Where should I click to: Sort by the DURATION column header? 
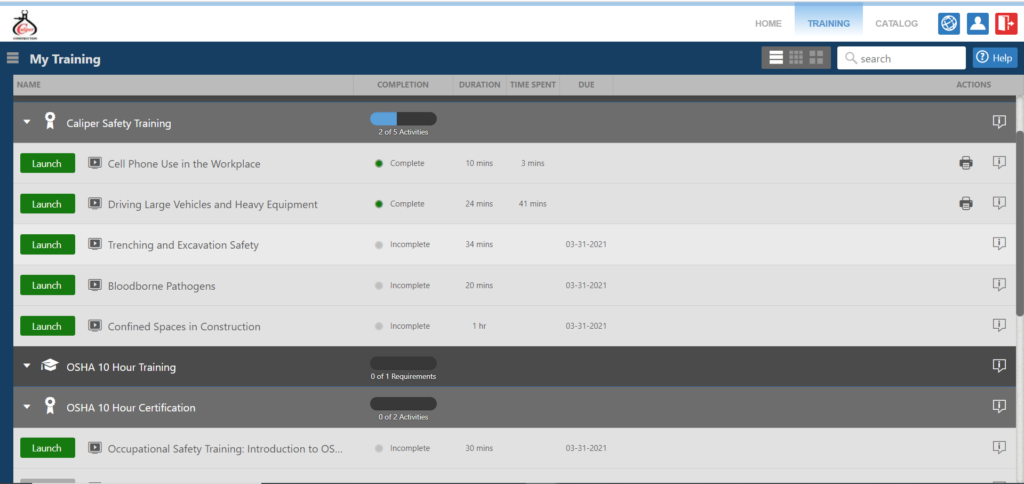pyautogui.click(x=479, y=85)
